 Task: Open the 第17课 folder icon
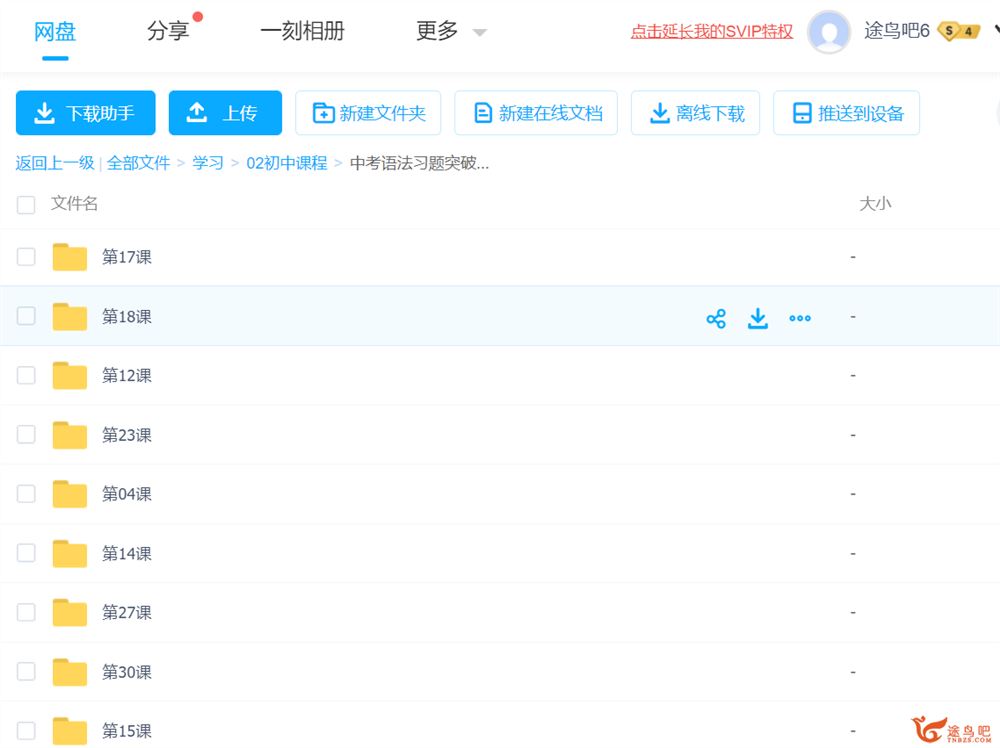[x=70, y=257]
